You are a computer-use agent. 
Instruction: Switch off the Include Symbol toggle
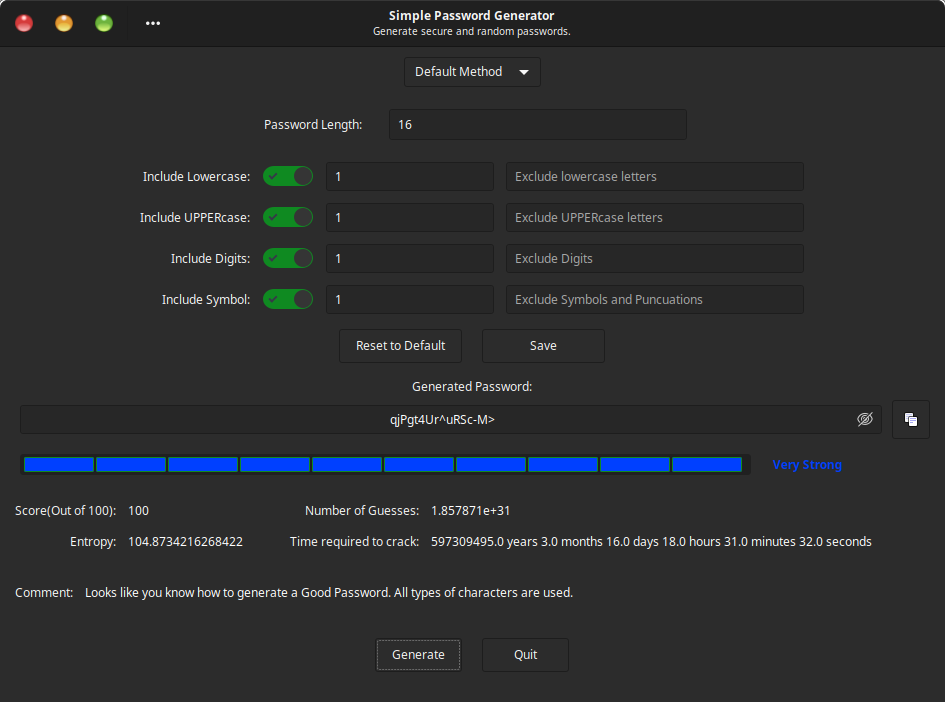coord(288,300)
